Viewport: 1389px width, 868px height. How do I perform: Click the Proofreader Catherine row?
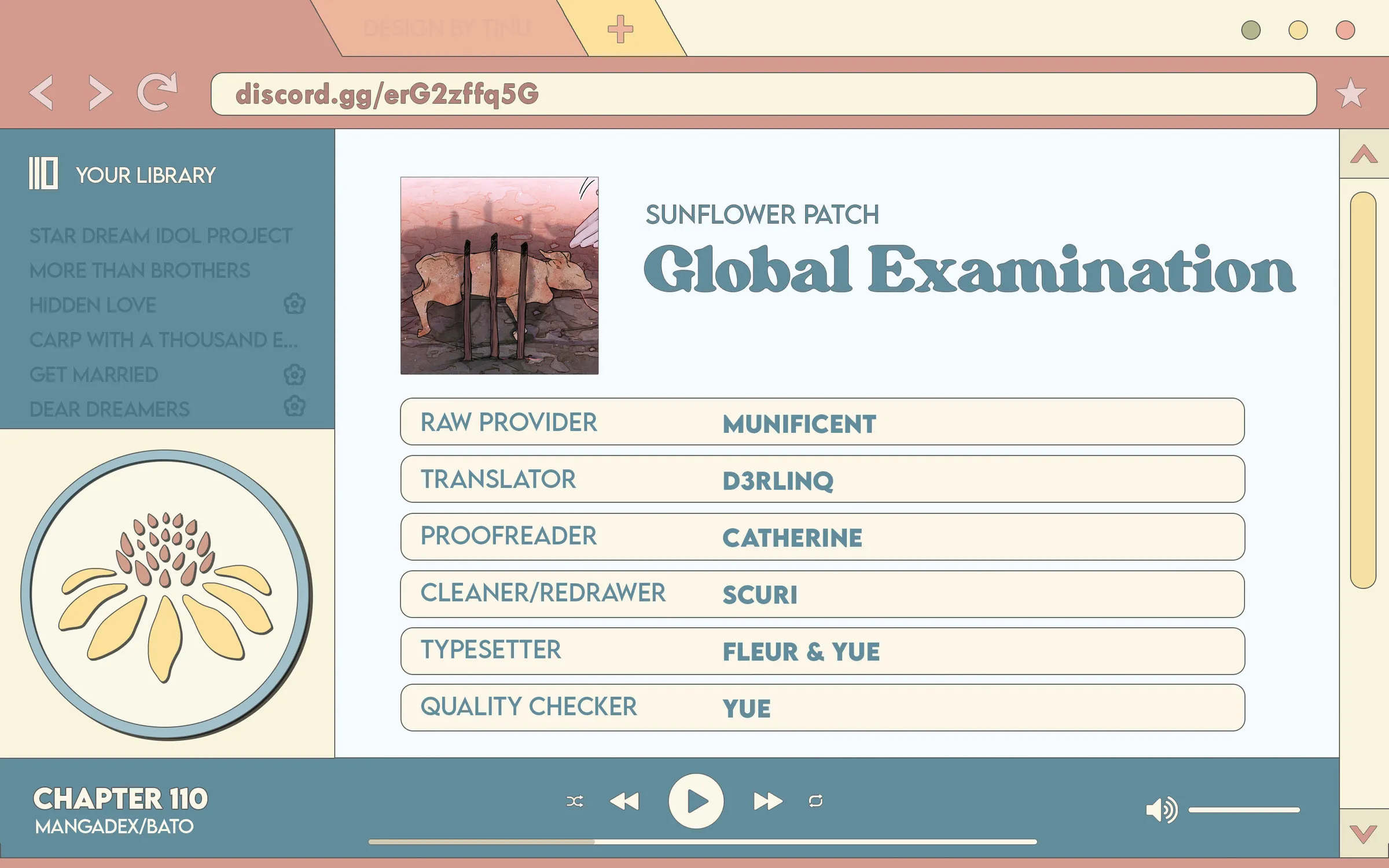(x=822, y=536)
